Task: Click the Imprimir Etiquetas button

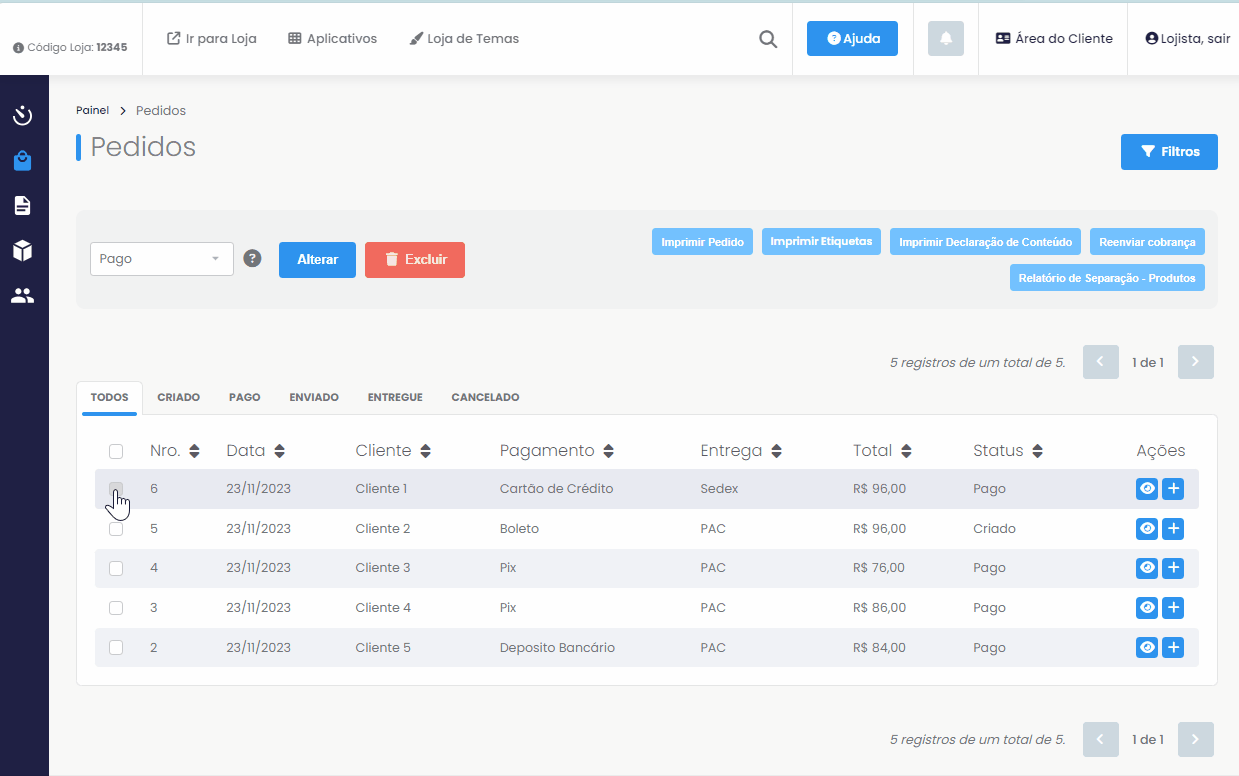Action: tap(821, 242)
